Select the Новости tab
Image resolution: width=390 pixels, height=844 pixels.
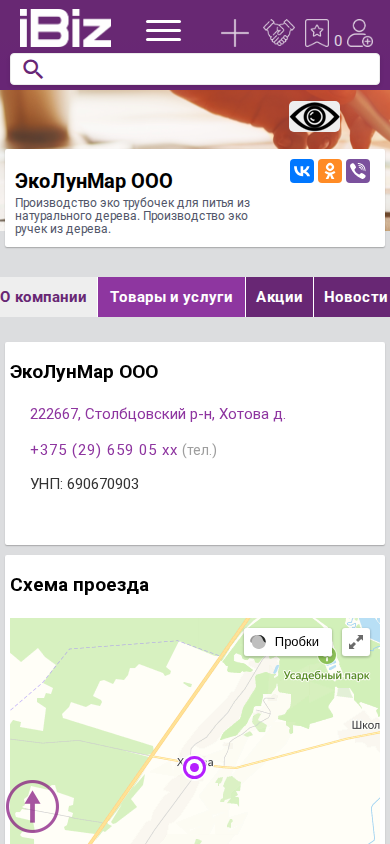tap(352, 297)
